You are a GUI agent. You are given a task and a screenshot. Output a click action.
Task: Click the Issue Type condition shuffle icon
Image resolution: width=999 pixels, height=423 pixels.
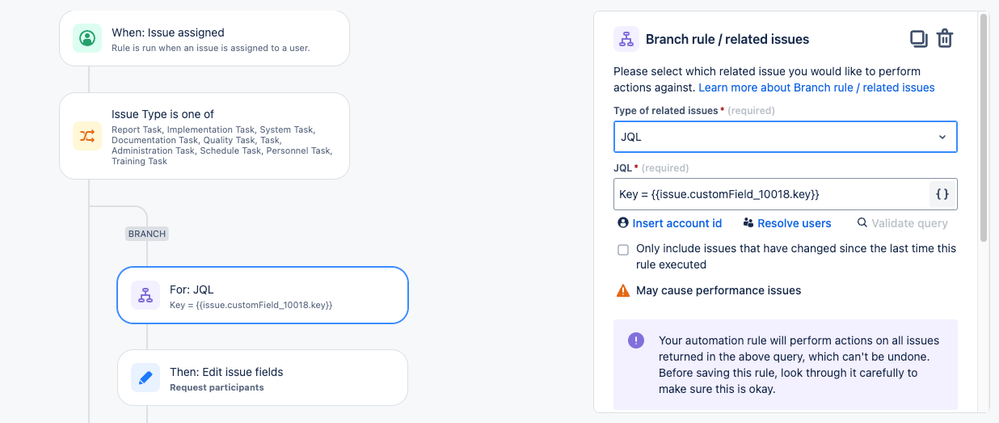pos(88,136)
